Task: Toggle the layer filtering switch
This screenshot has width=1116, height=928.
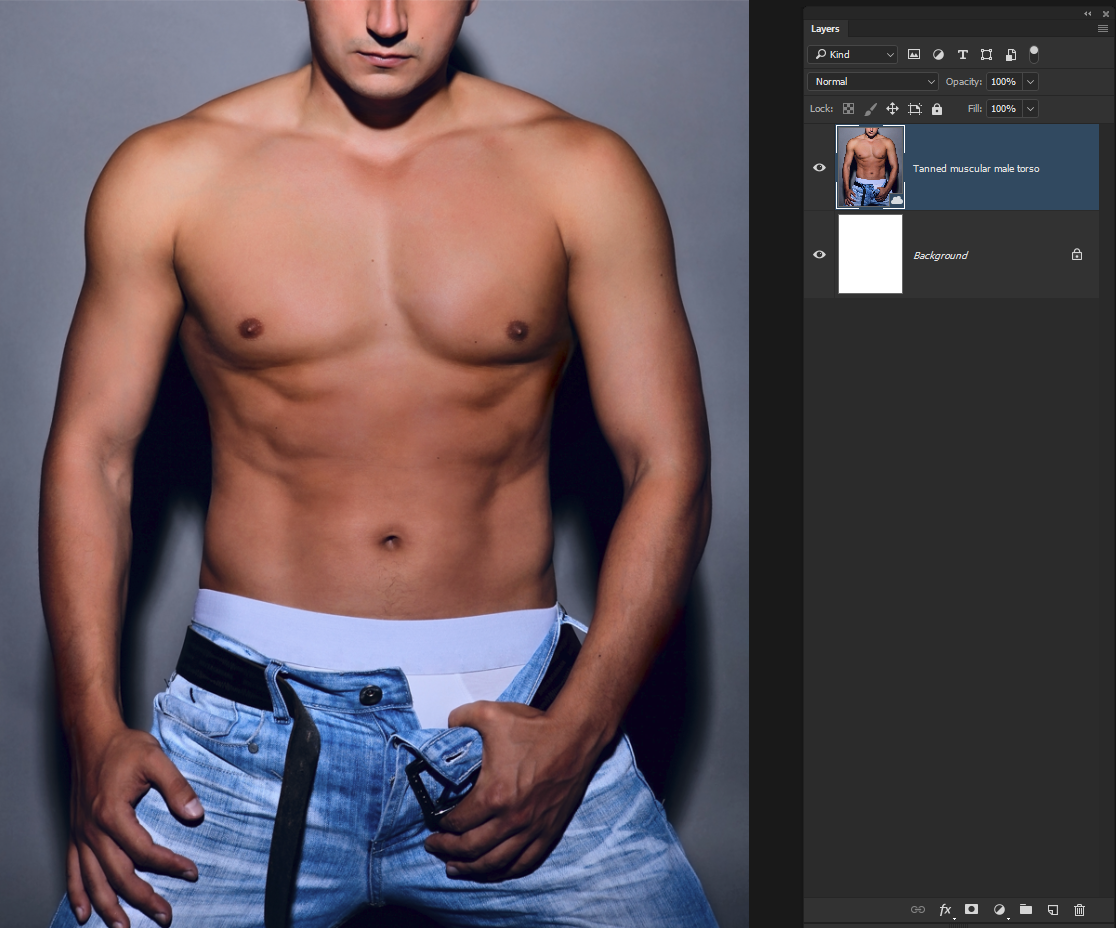Action: [1034, 54]
